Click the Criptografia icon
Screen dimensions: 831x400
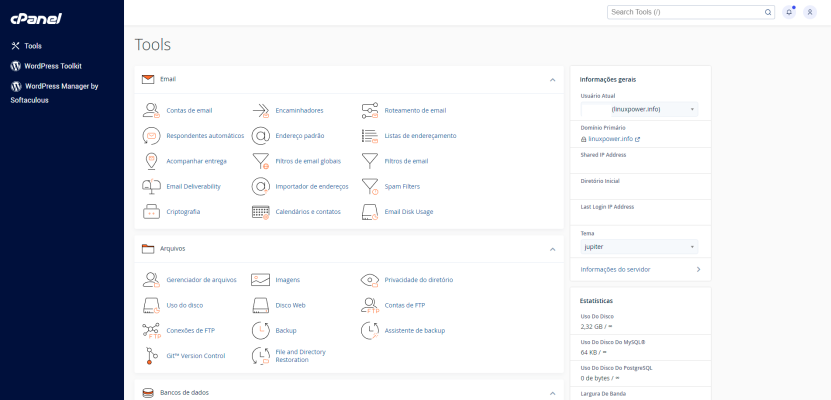[151, 212]
